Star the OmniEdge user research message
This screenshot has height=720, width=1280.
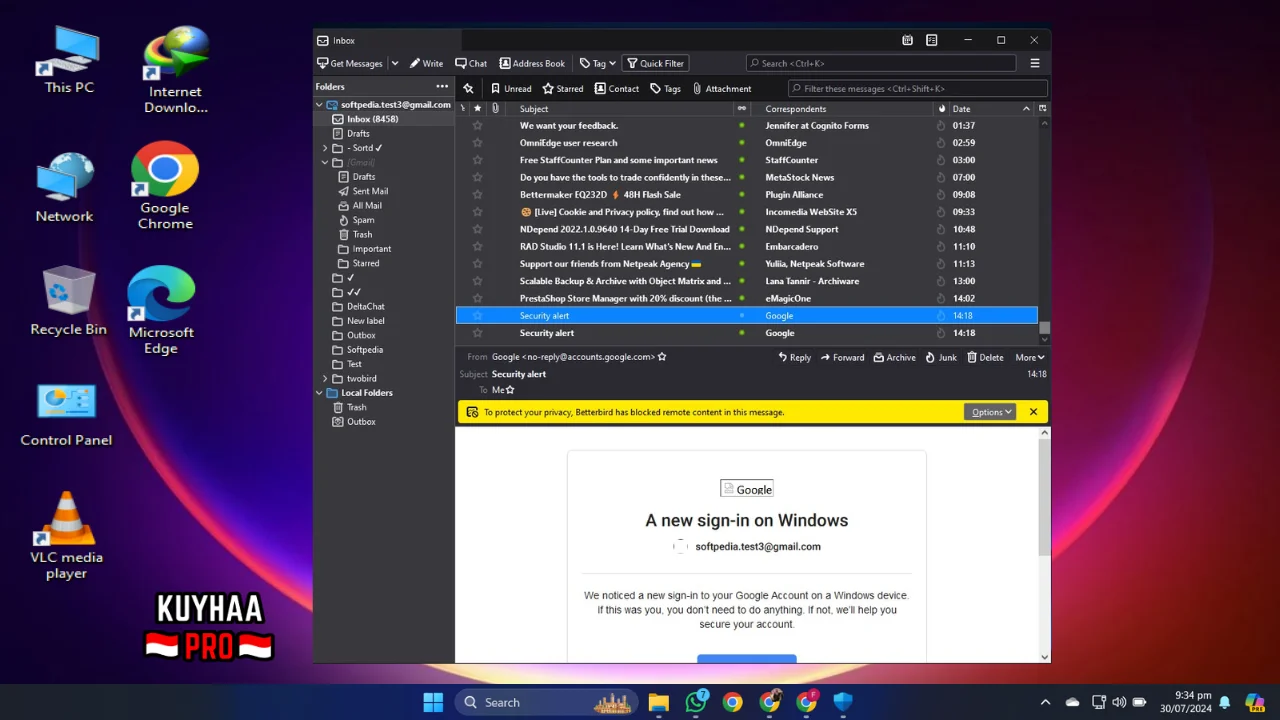pos(477,143)
